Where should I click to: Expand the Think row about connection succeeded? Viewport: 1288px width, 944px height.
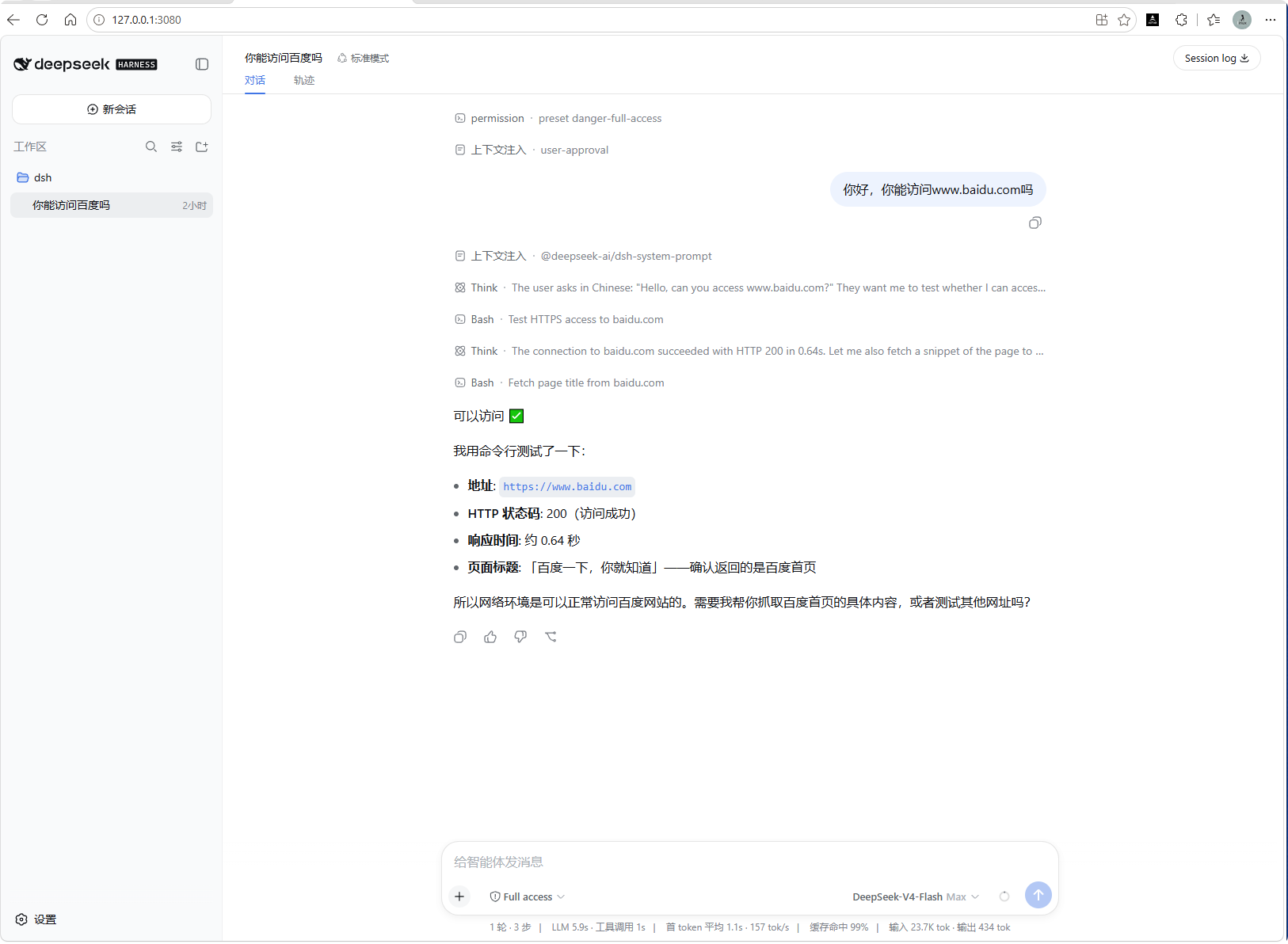point(749,351)
